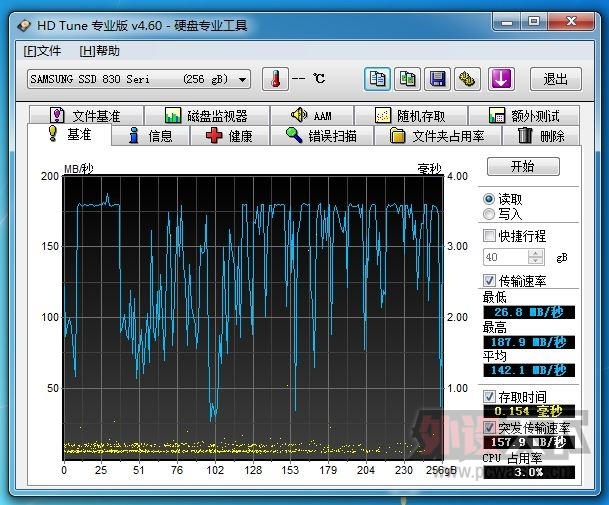Switch to 随机存取 tab
609x505 pixels.
coord(411,115)
